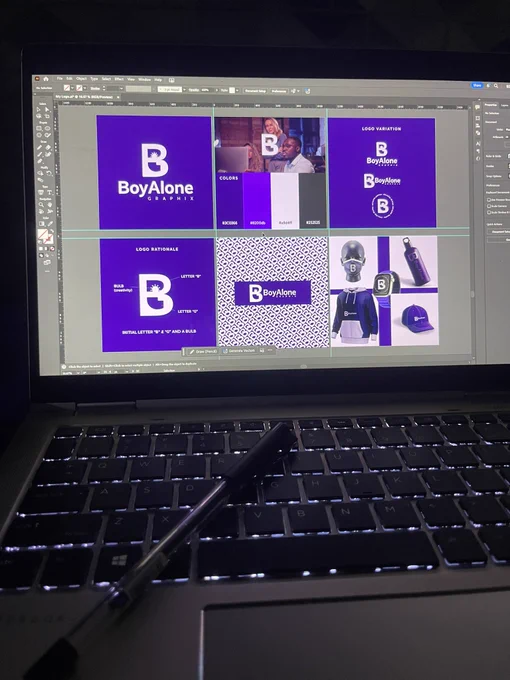
Task: Click the blue Share button
Action: [477, 85]
